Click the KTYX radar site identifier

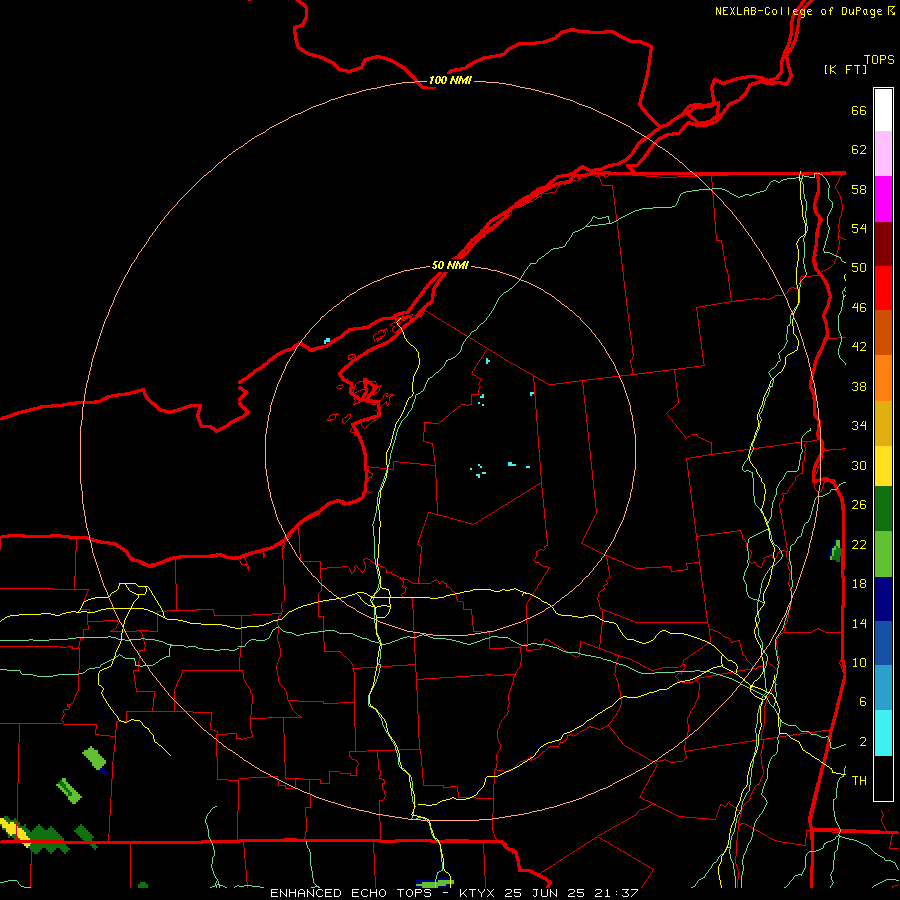pos(476,893)
